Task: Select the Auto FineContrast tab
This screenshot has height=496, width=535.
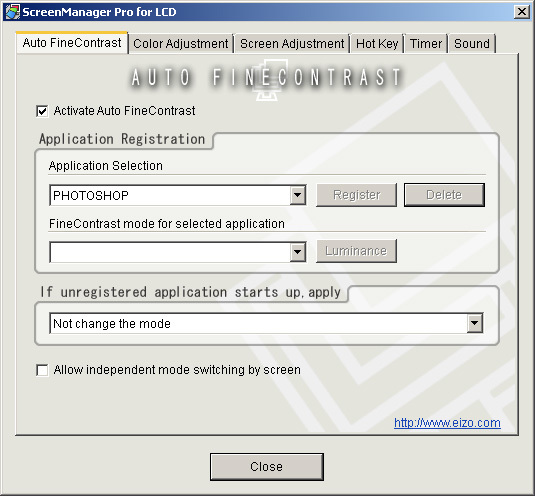Action: pyautogui.click(x=72, y=43)
